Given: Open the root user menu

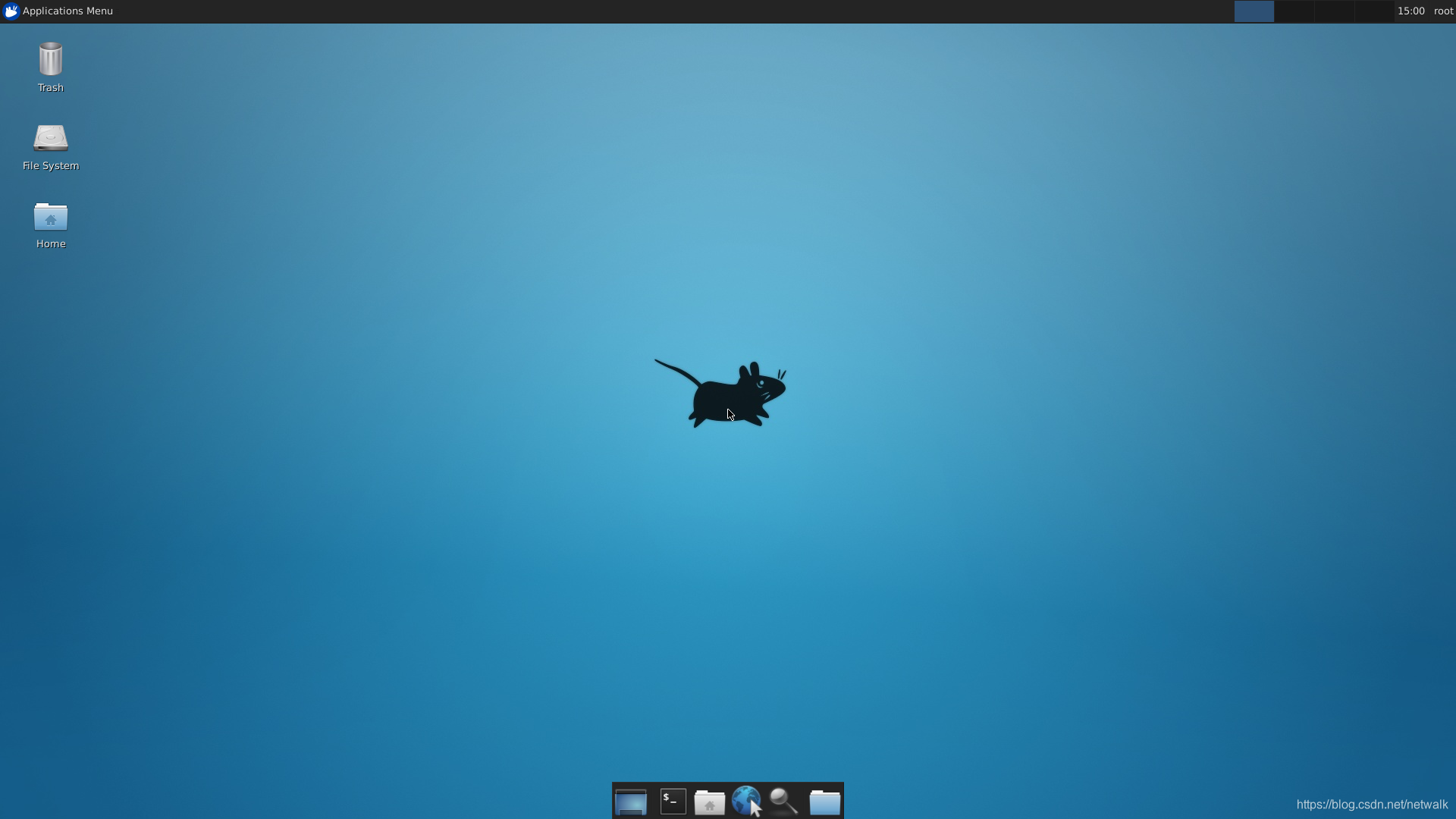Looking at the screenshot, I should [1443, 11].
